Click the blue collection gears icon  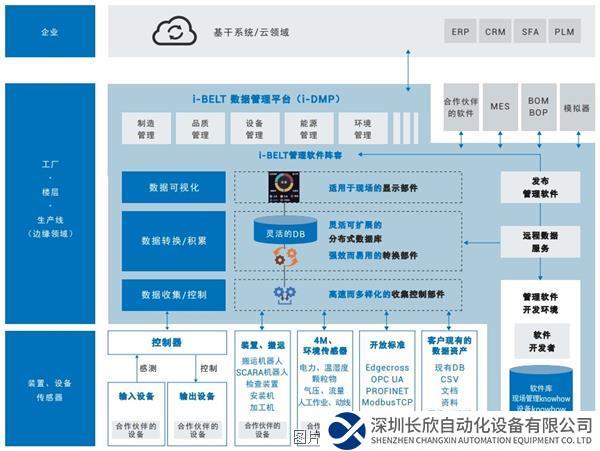(x=284, y=294)
